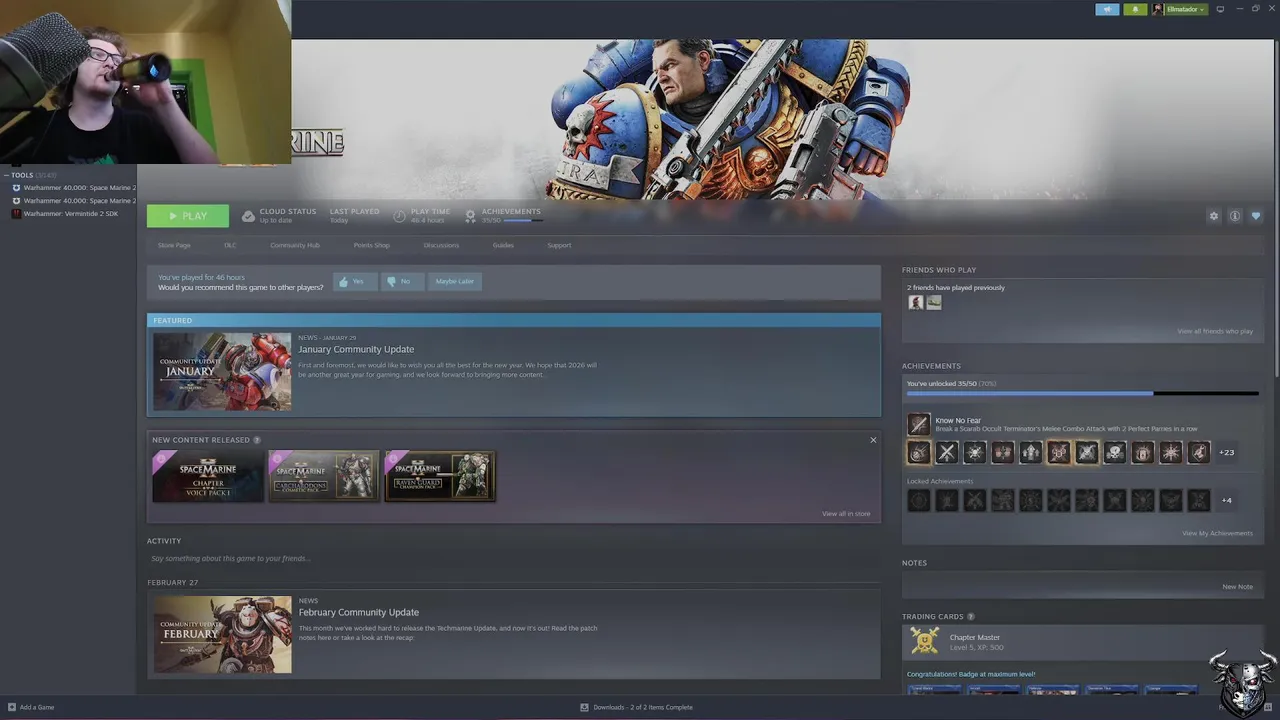1280x720 pixels.
Task: Open the announcements megaphone icon
Action: pyautogui.click(x=1107, y=9)
